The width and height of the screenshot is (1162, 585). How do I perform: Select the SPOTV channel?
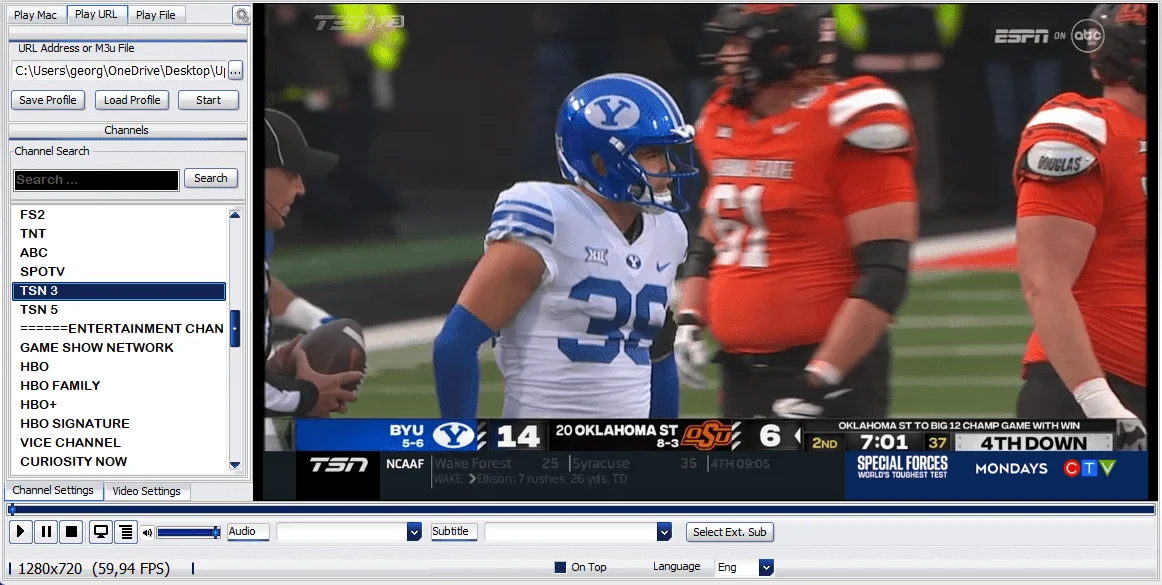[x=119, y=271]
